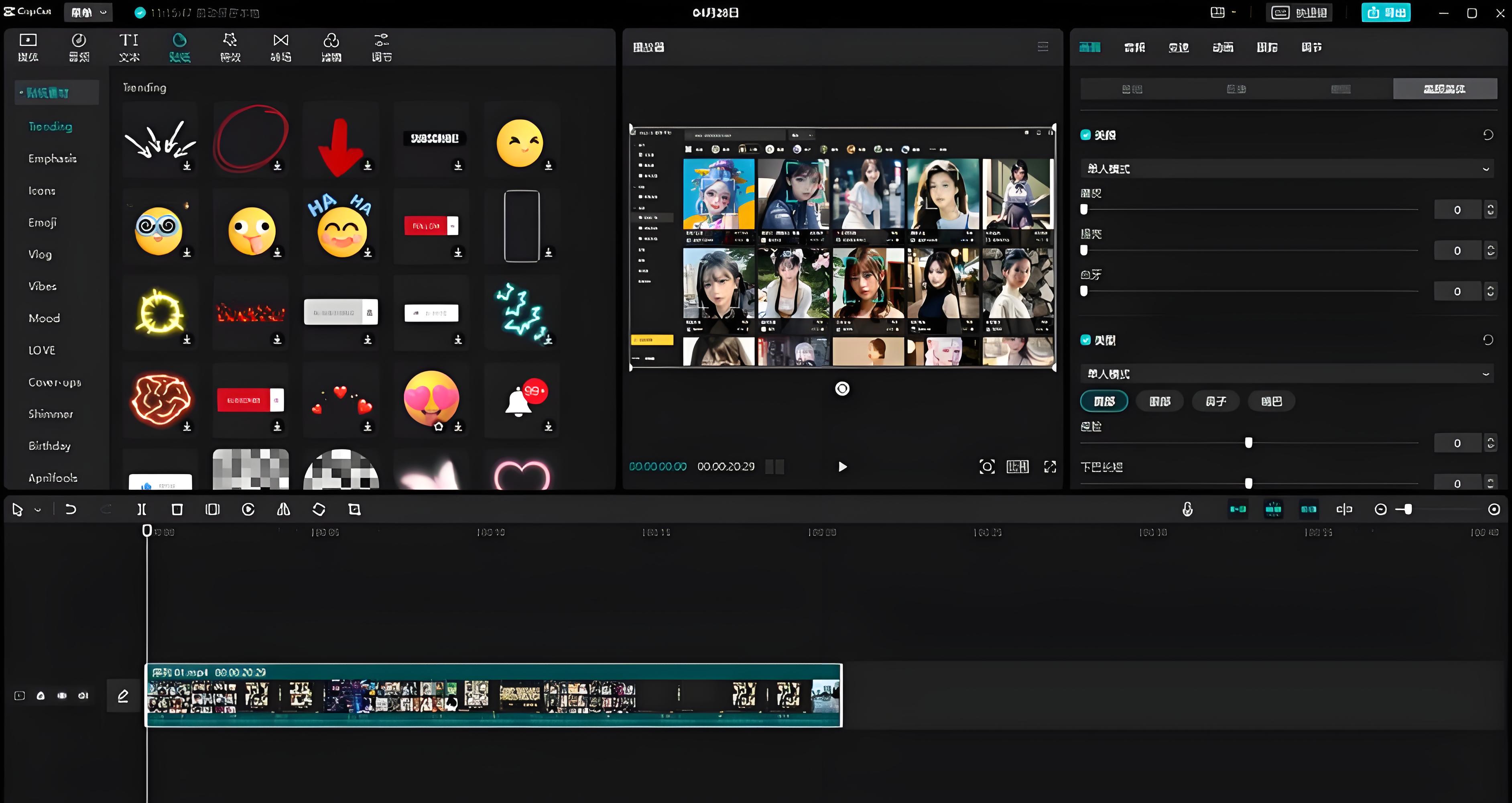The image size is (1512, 803).
Task: Click the microphone record voiceover icon
Action: [x=1187, y=509]
